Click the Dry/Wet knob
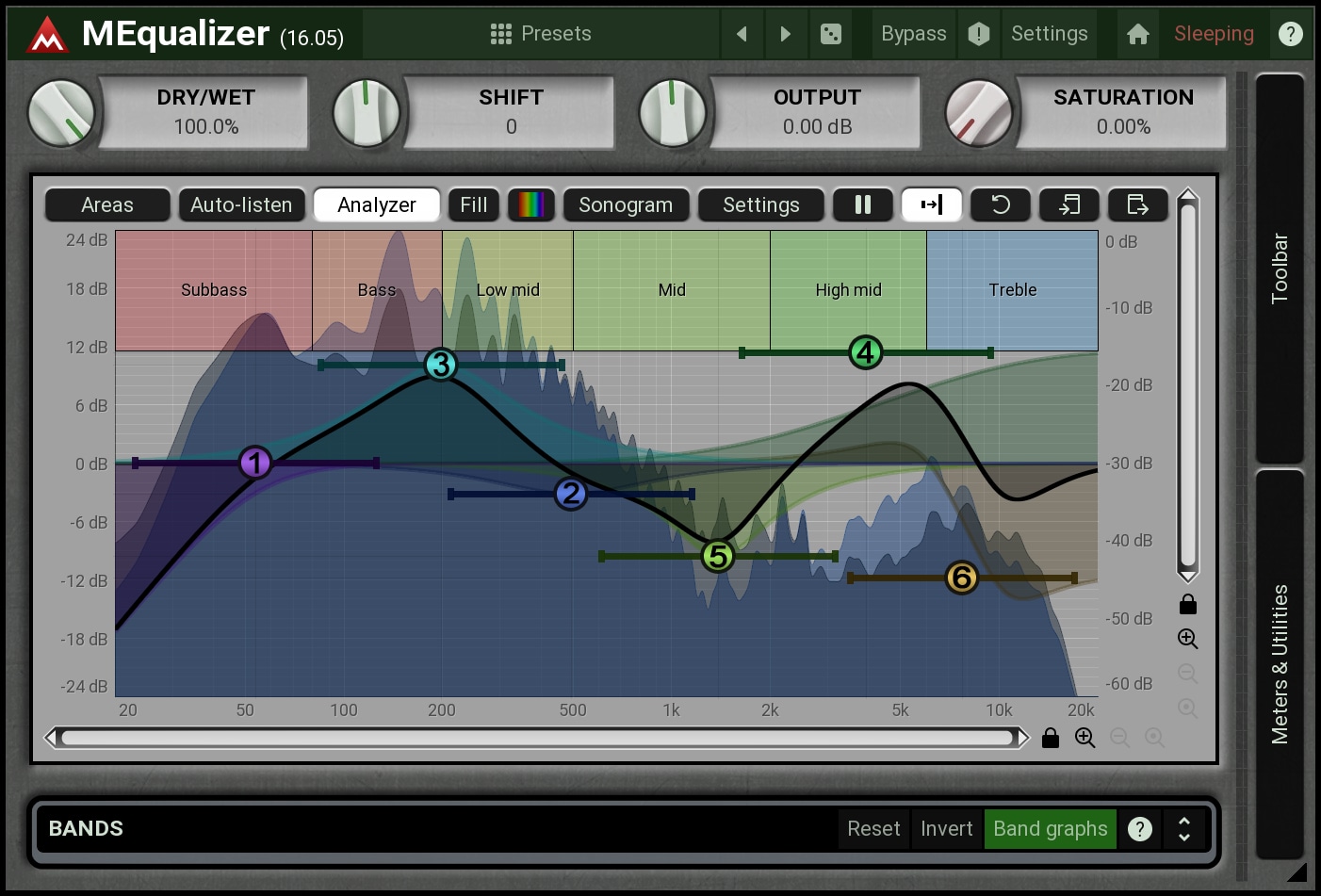 tap(61, 113)
